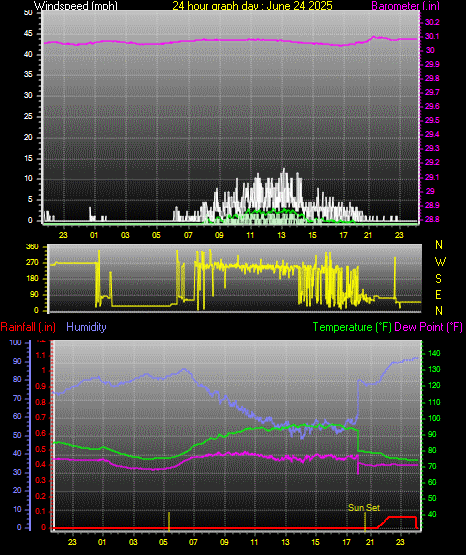Select the red 'Rainfall (.in)' legend label
The height and width of the screenshot is (555, 466).
(28, 327)
